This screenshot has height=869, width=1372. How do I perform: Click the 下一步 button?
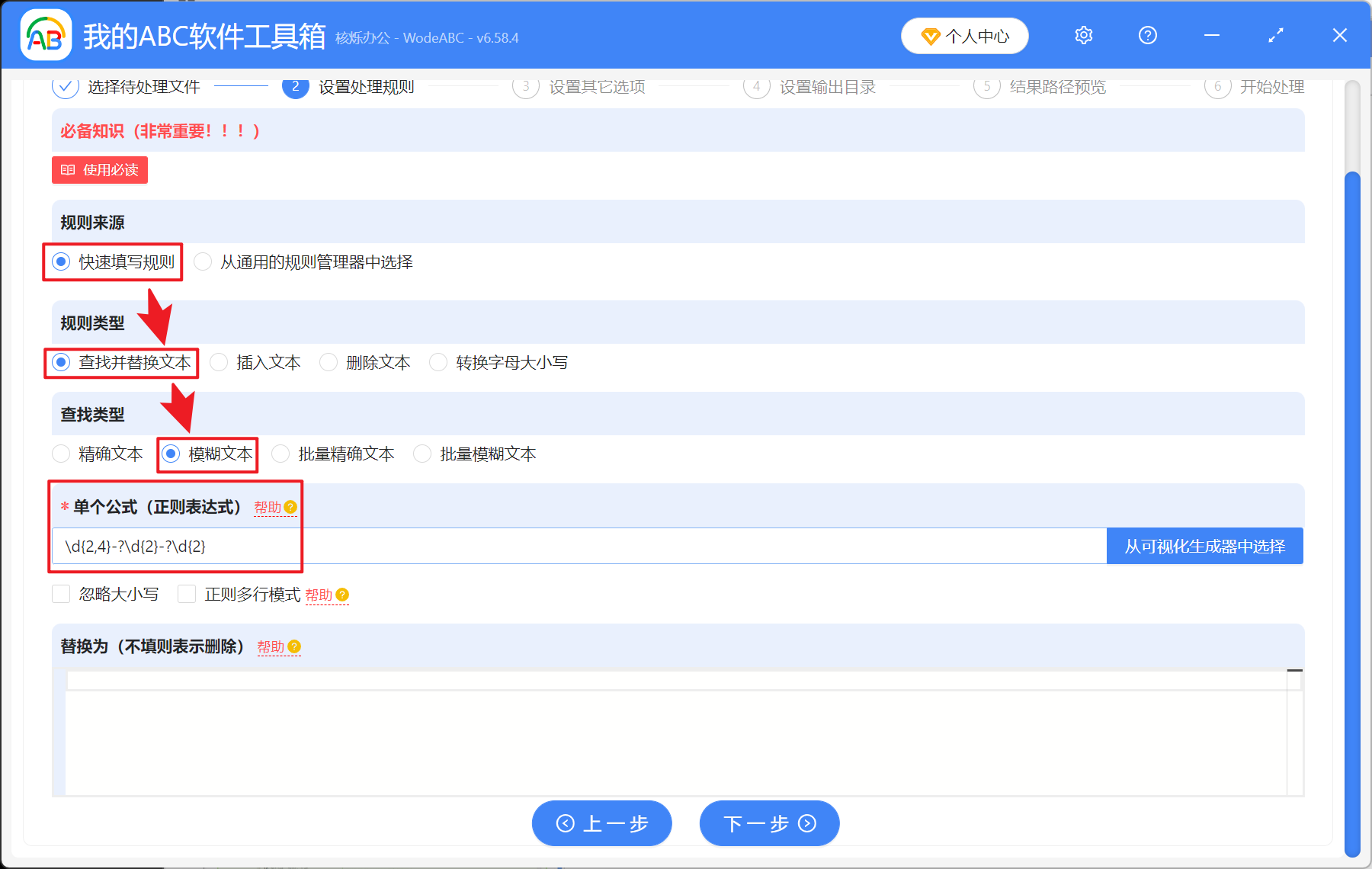768,823
